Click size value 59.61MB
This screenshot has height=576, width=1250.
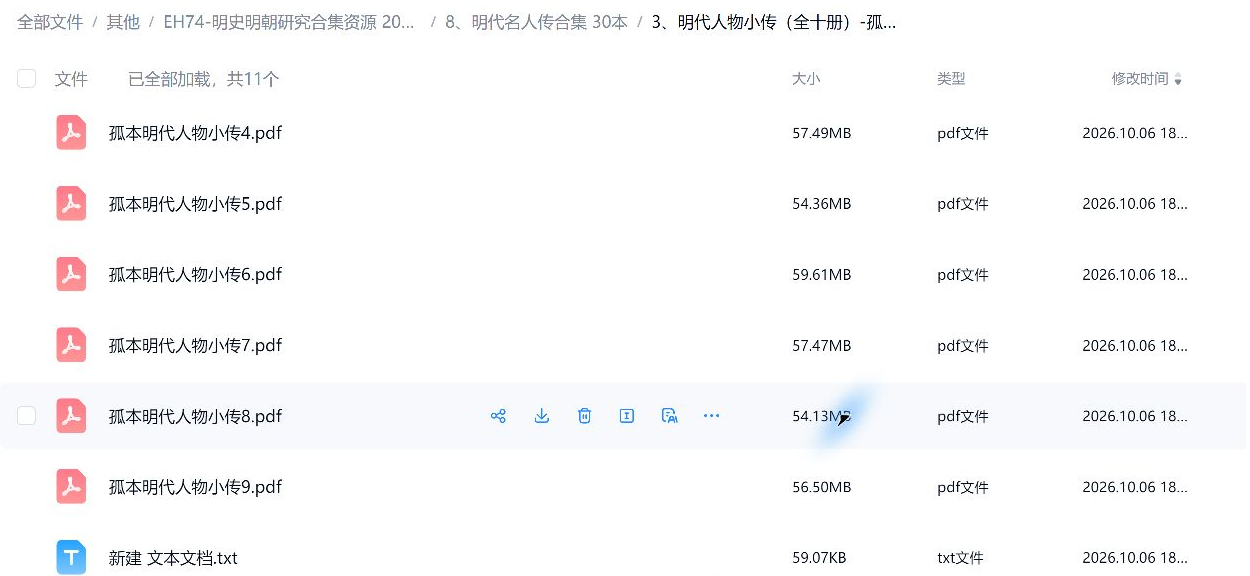click(x=822, y=275)
